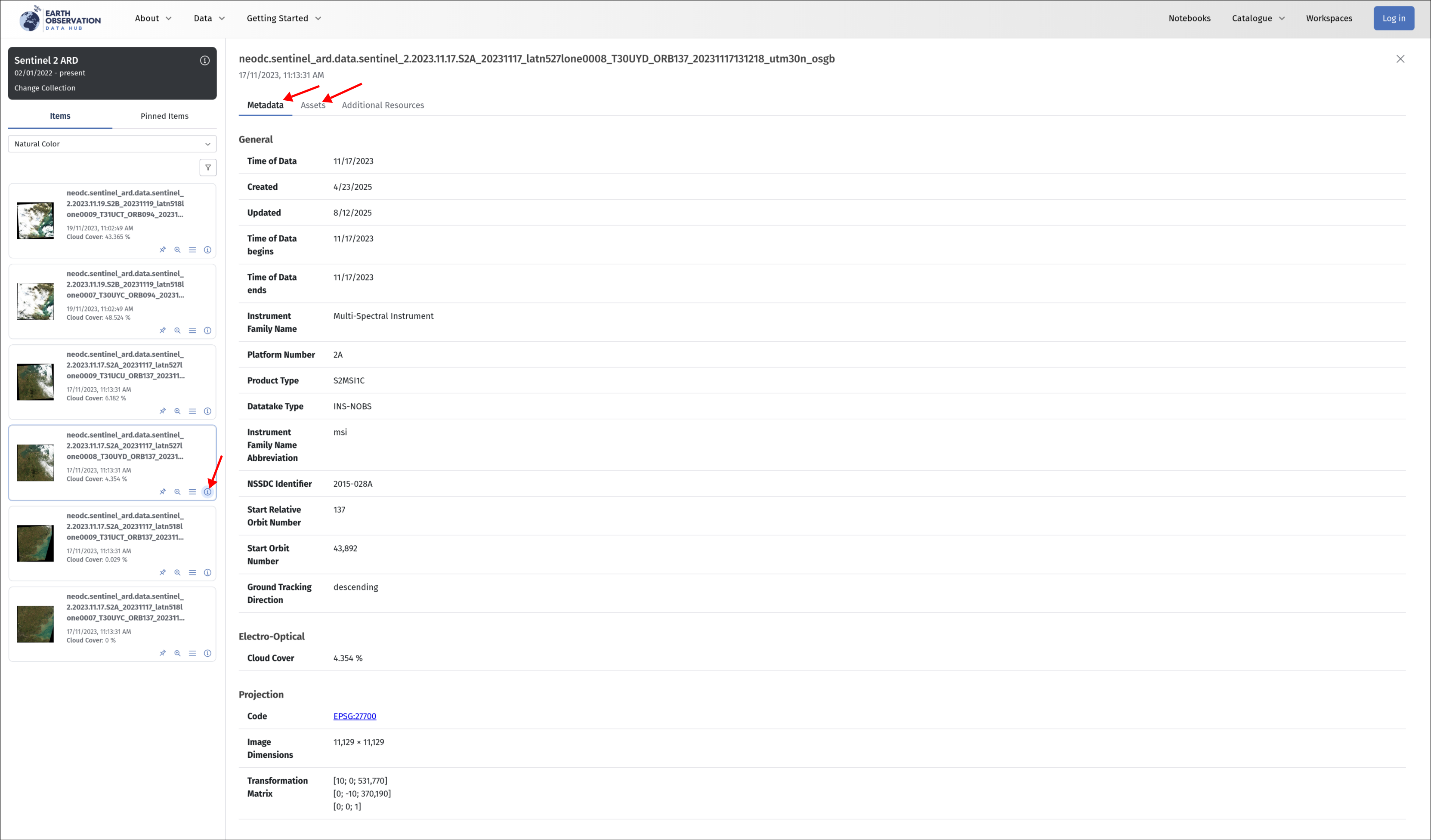Zoom to the selected 4.354% cloud cover item

[178, 491]
